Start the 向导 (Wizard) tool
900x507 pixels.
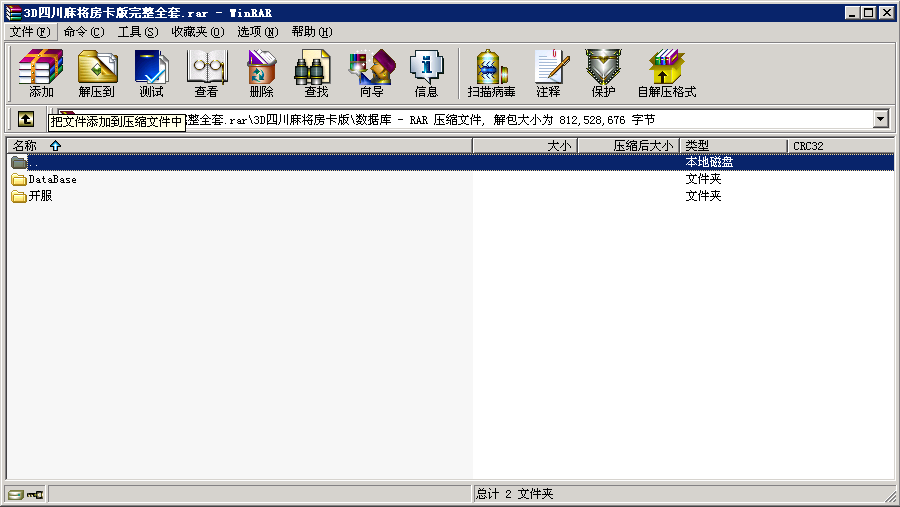[x=371, y=73]
